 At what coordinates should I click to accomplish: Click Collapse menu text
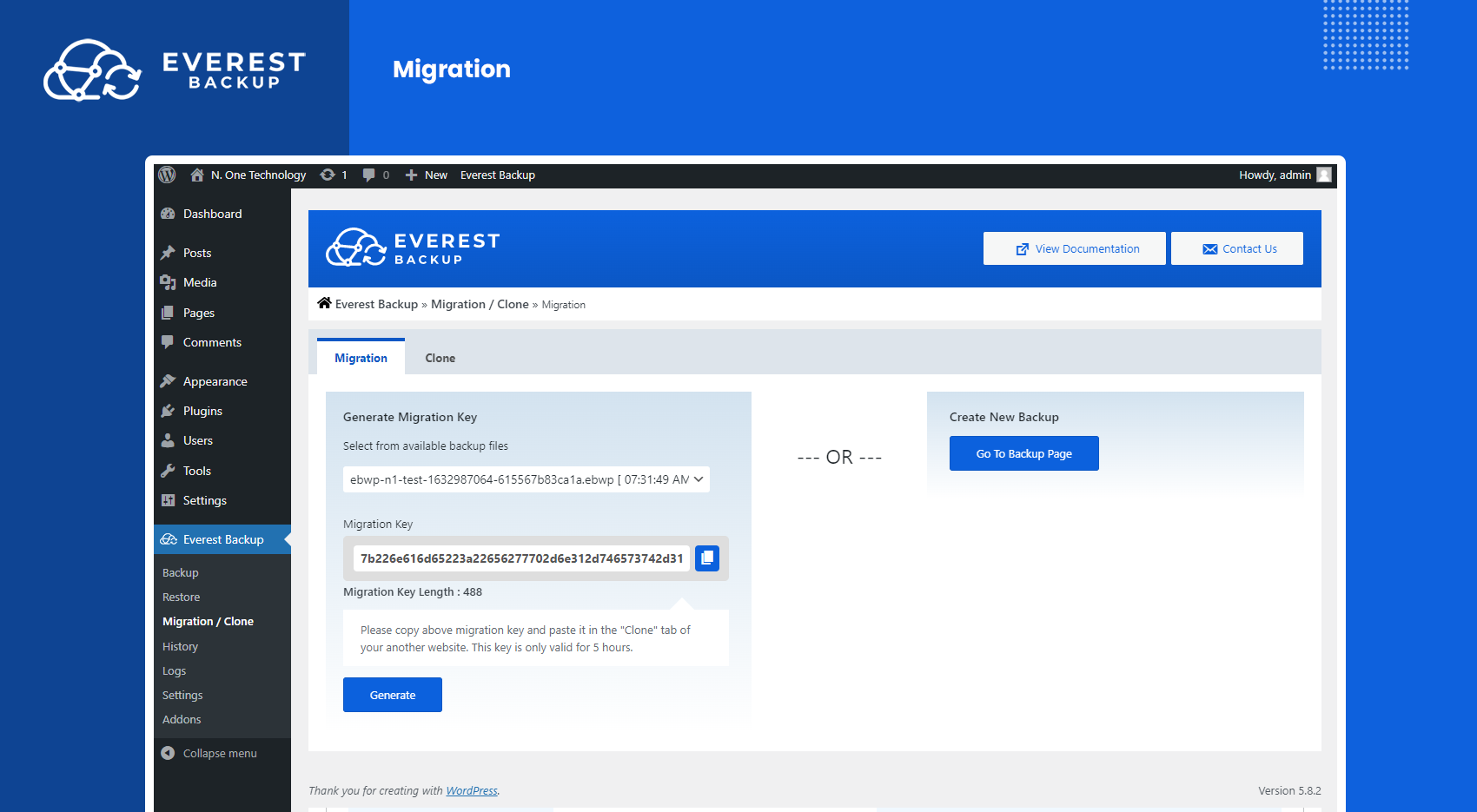coord(220,753)
